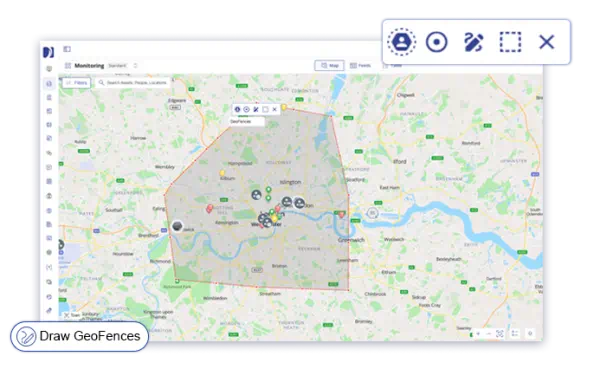Toggle the sidebar collapse icon in header
This screenshot has width=600, height=369.
[x=67, y=49]
